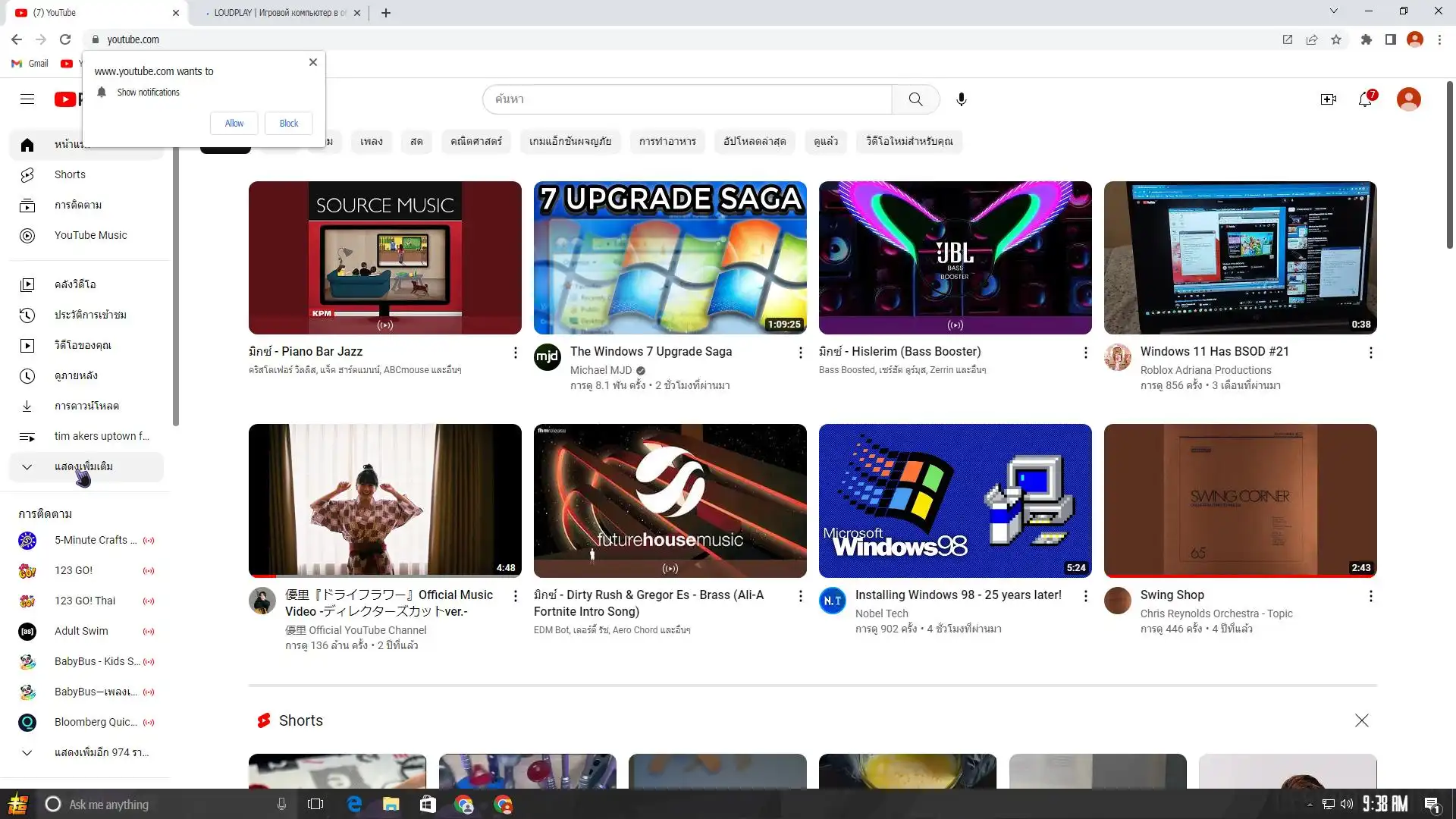Click the search magnifier button
1456x819 pixels.
point(915,99)
